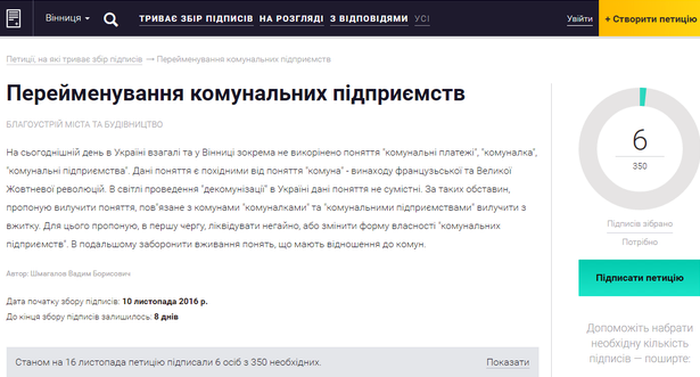Select the З відповідями tab
Screen dimensions: 700x377
[369, 19]
